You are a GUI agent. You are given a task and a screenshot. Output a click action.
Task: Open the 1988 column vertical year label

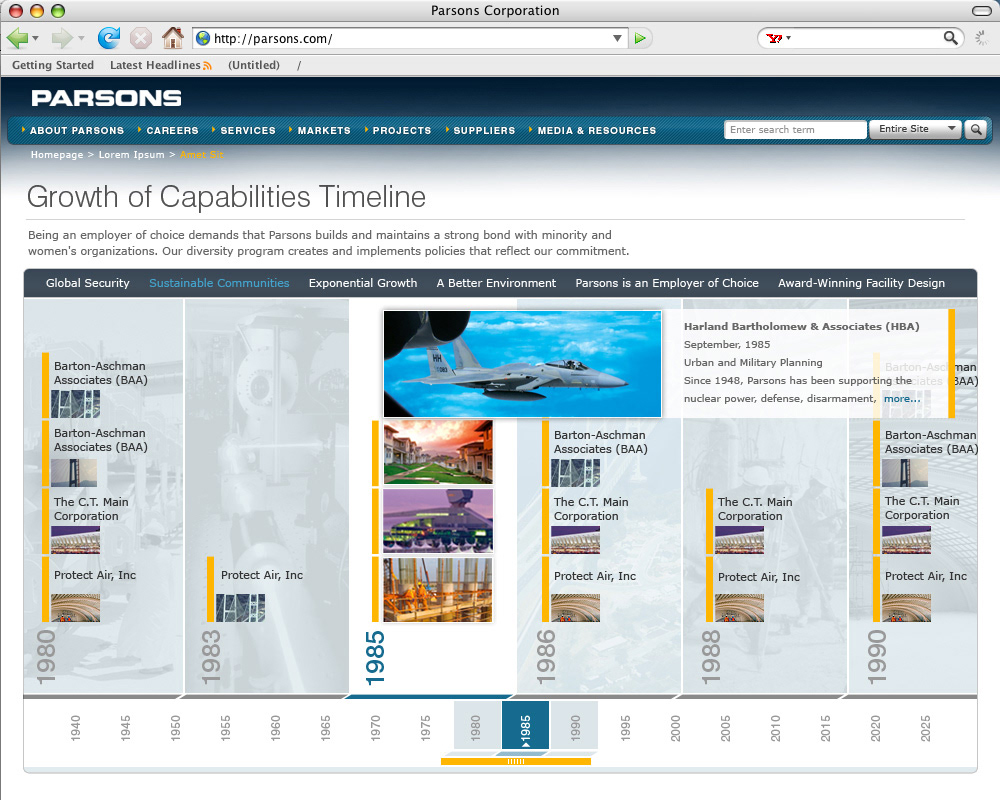(711, 657)
